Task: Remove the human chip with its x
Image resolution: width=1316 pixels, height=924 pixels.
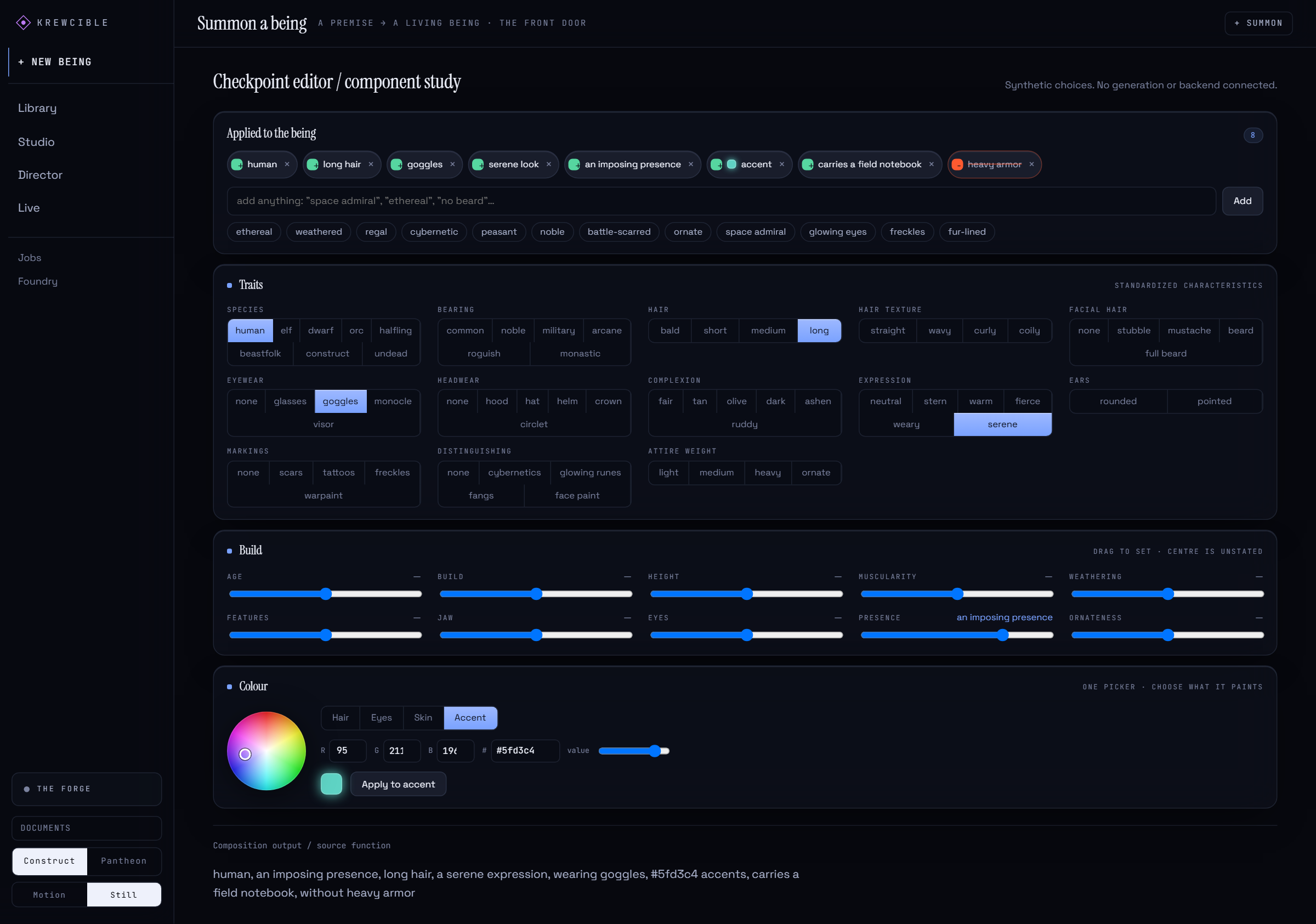Action: tap(287, 165)
